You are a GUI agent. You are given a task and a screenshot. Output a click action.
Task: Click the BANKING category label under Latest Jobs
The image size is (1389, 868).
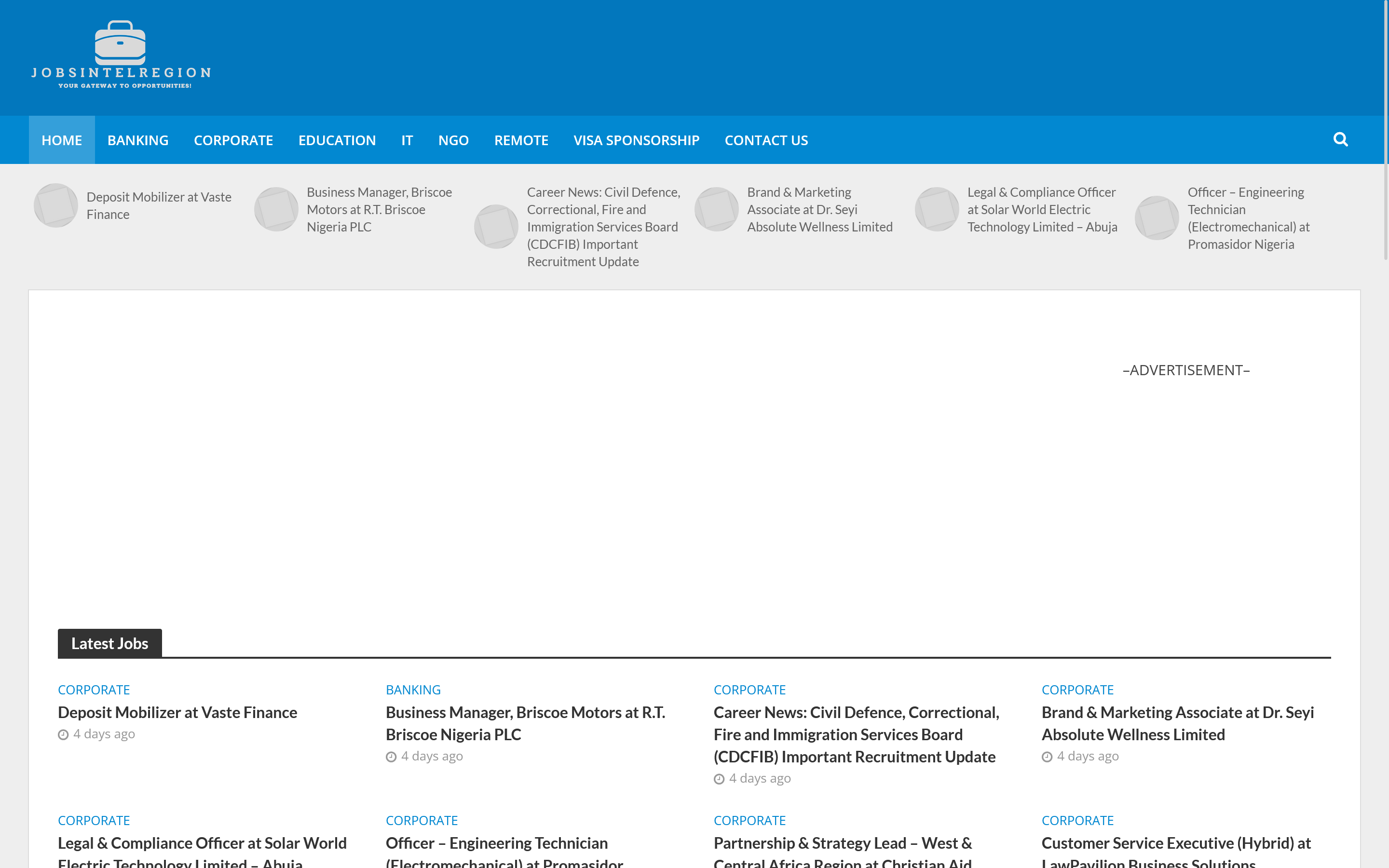413,690
